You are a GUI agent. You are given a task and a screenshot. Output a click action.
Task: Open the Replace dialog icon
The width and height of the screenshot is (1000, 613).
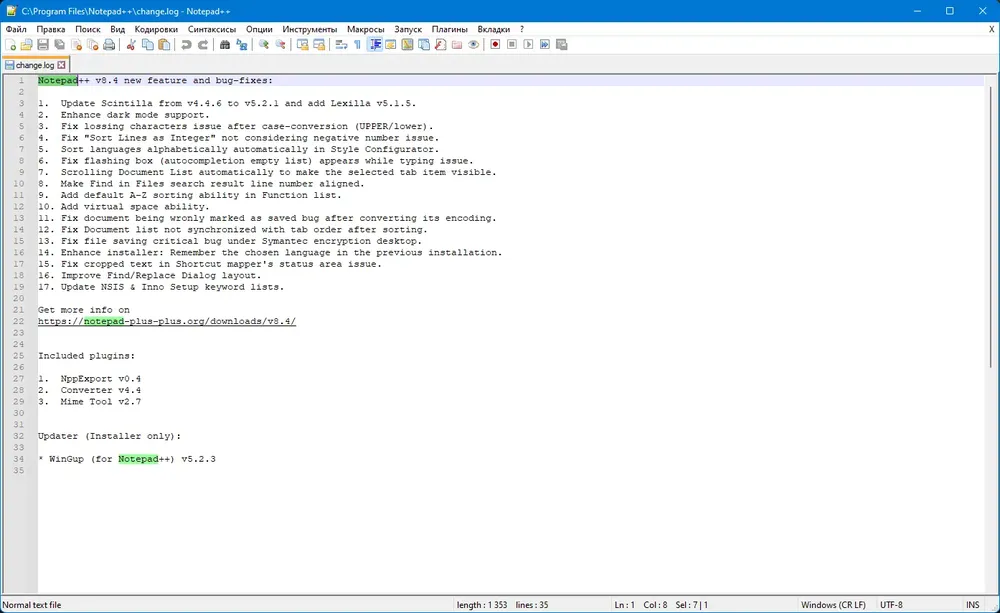click(241, 45)
